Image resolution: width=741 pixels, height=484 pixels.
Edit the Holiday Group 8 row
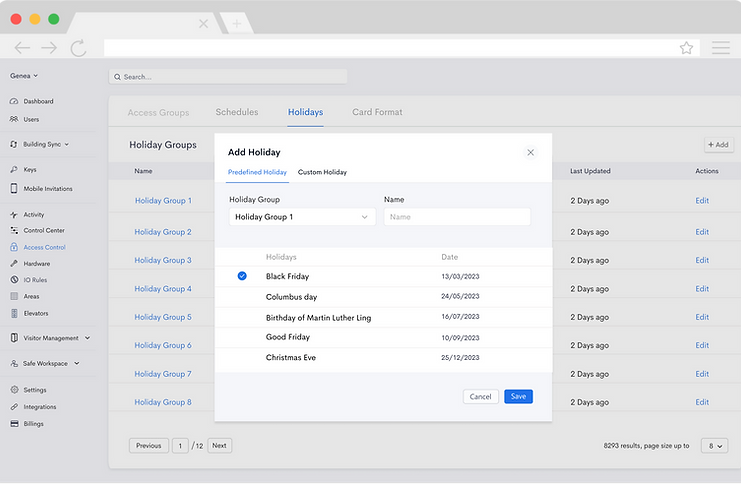(702, 402)
